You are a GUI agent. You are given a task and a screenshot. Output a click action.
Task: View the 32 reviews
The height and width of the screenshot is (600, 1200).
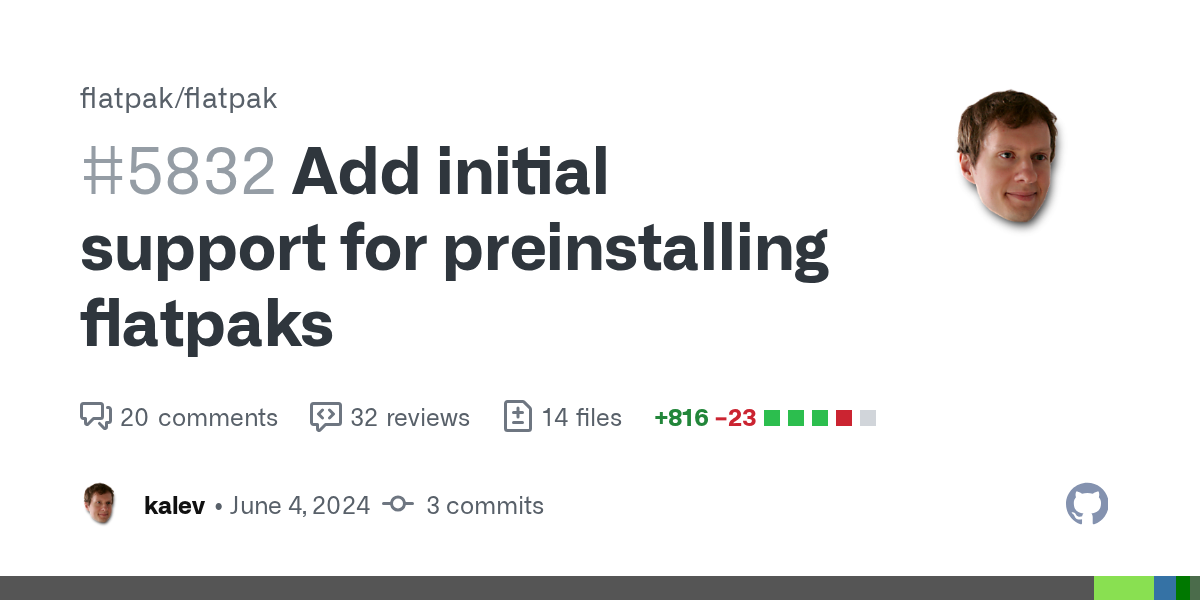409,417
